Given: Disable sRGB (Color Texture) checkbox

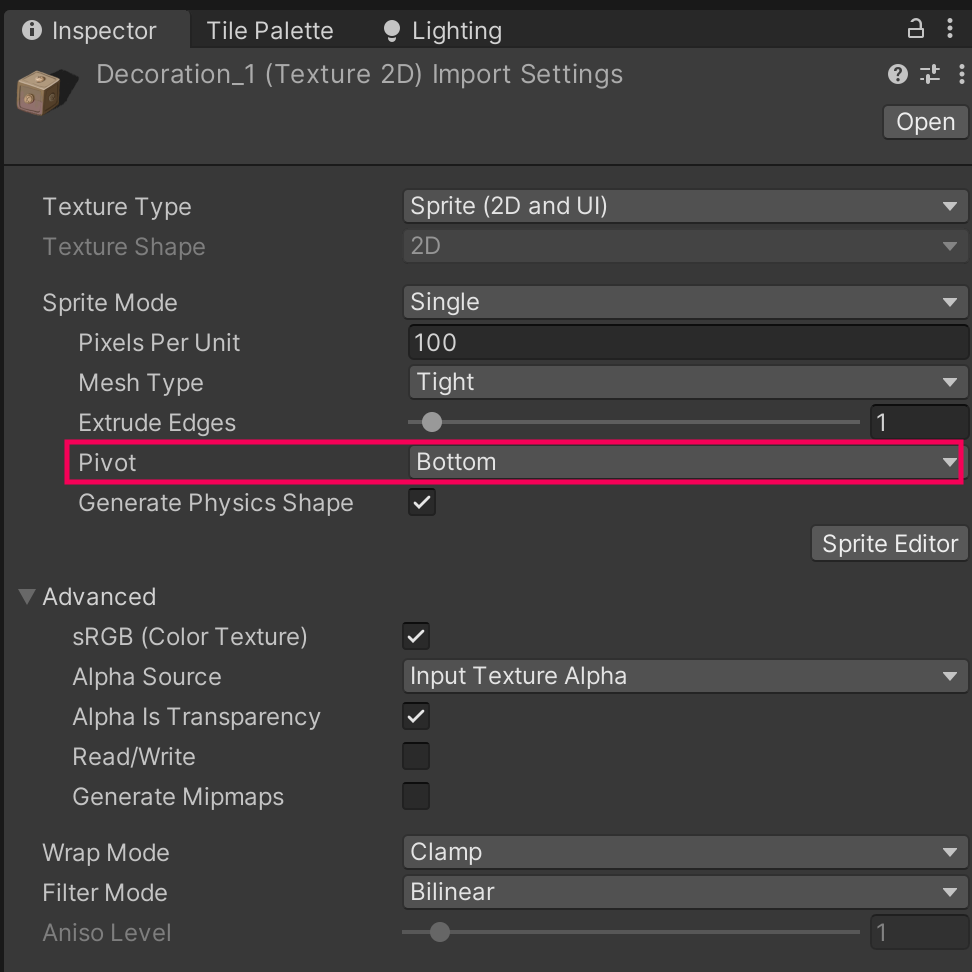Looking at the screenshot, I should tap(416, 636).
